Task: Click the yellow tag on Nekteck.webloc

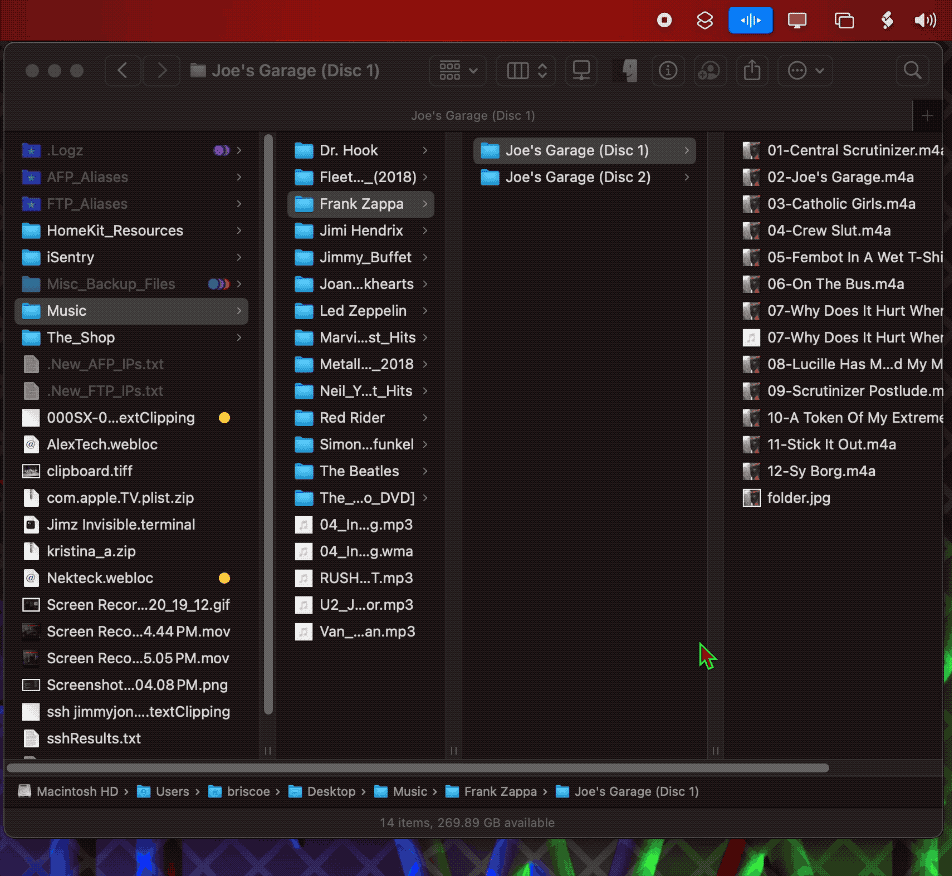Action: 224,578
